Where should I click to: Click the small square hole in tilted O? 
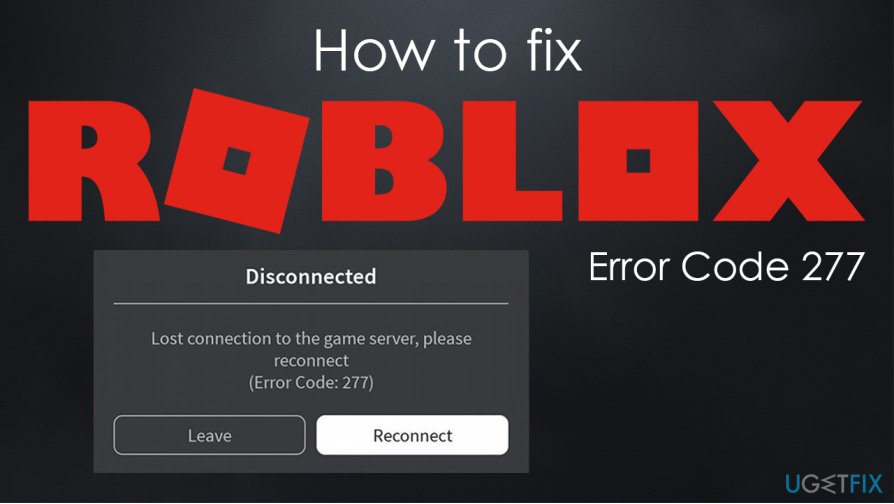(x=237, y=160)
